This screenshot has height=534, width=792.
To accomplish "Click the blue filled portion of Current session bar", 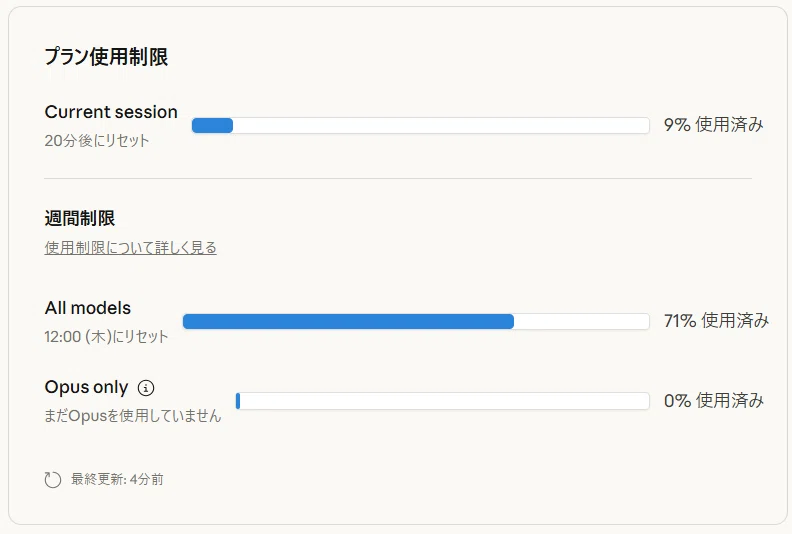I will point(213,125).
